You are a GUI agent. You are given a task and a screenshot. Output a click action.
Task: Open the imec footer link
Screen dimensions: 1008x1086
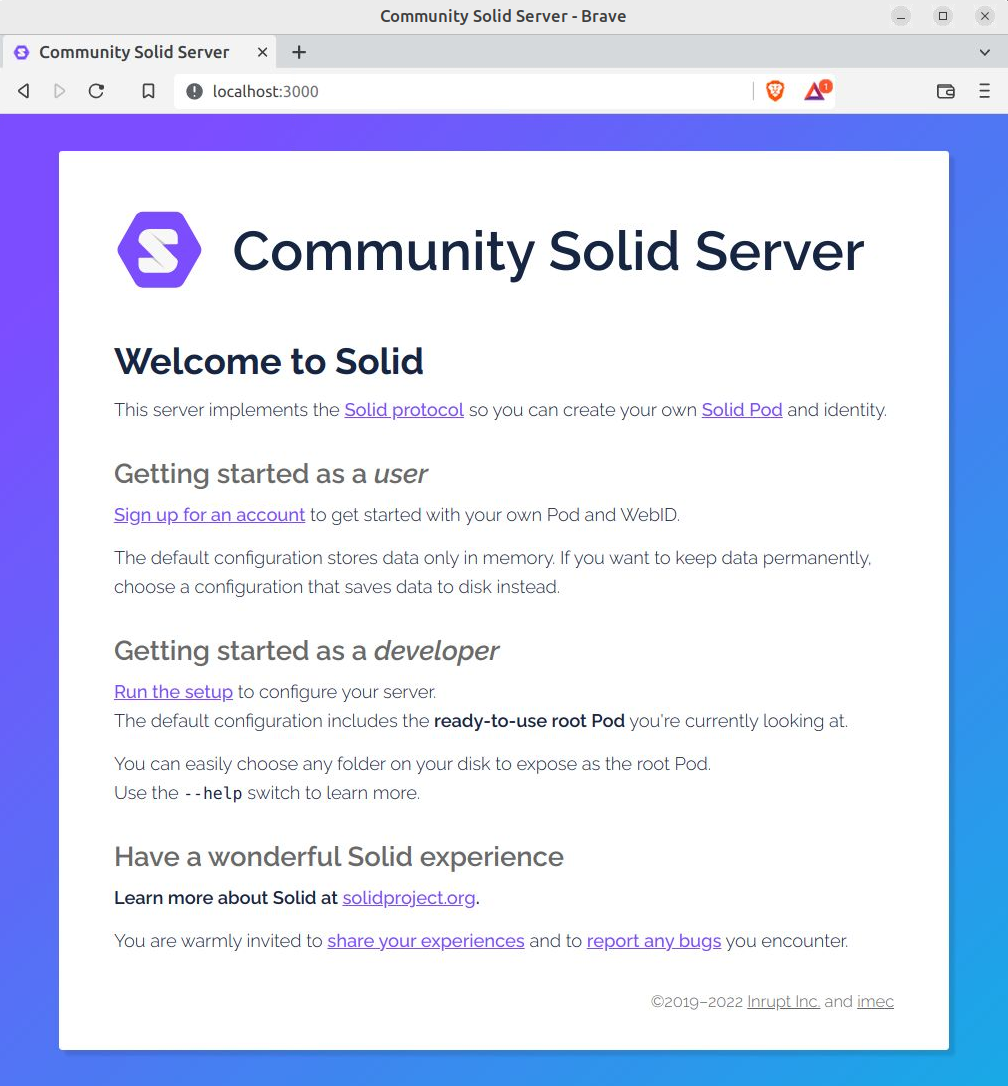[875, 1002]
